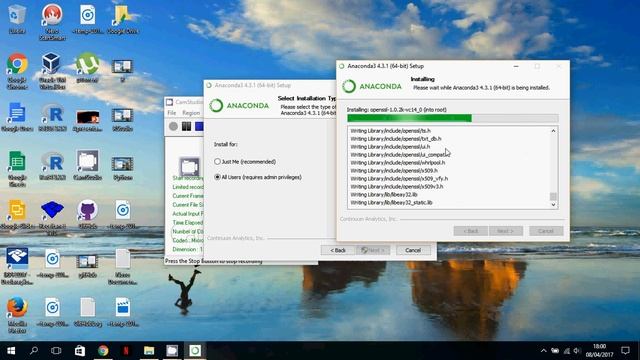The image size is (640, 360).
Task: Click log row 'Writing Library/include/openssl/ts.h'
Action: 391,131
